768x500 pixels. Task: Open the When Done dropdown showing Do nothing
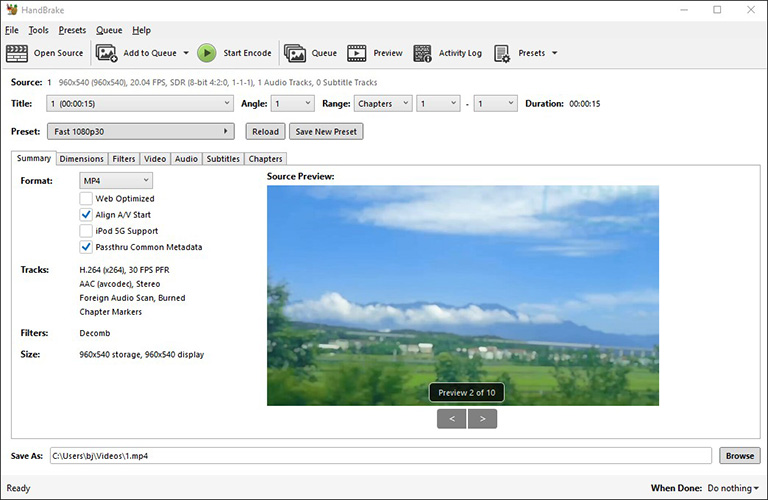pos(733,488)
